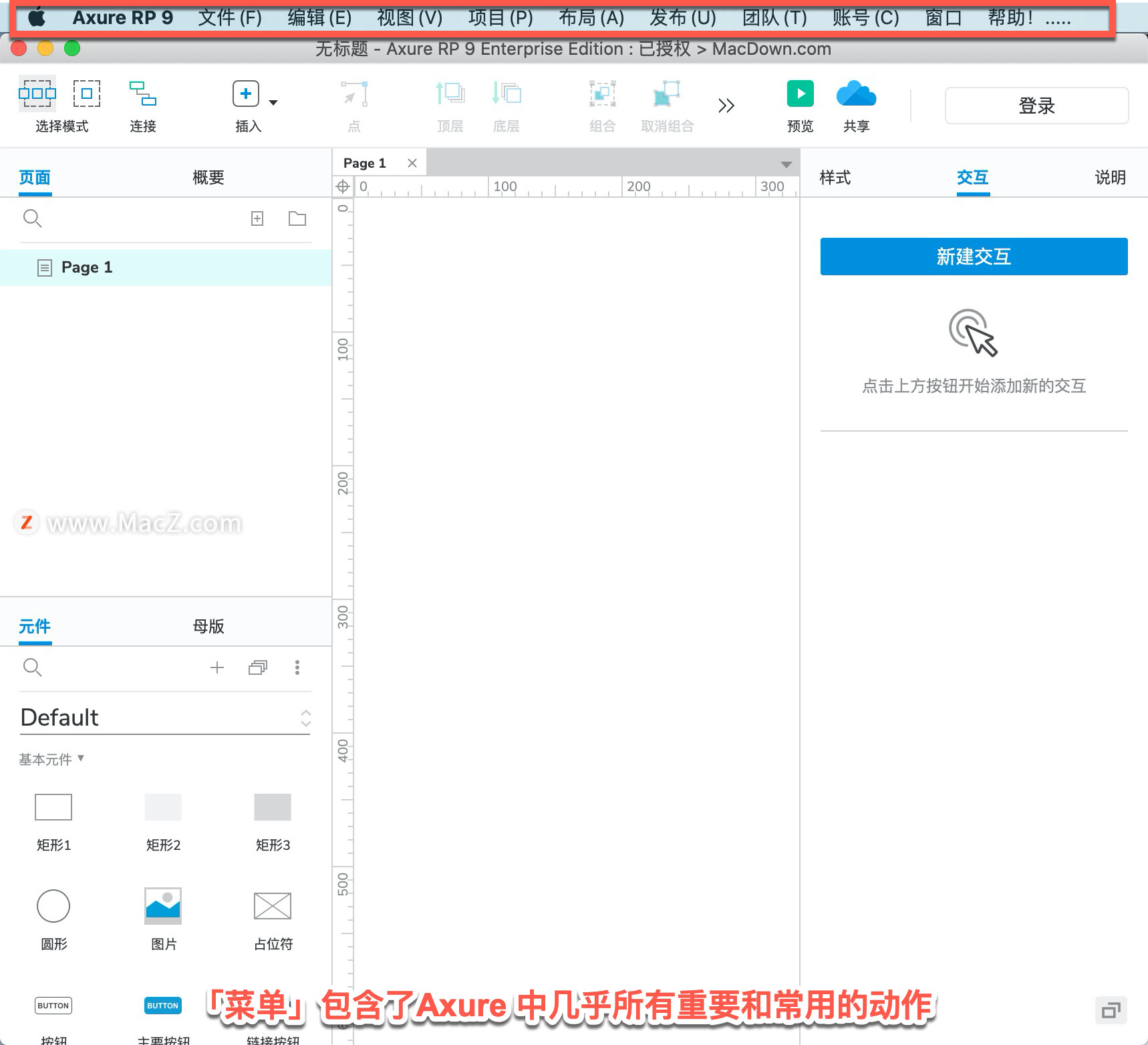
Task: Select the Point (点) tool
Action: 354,94
